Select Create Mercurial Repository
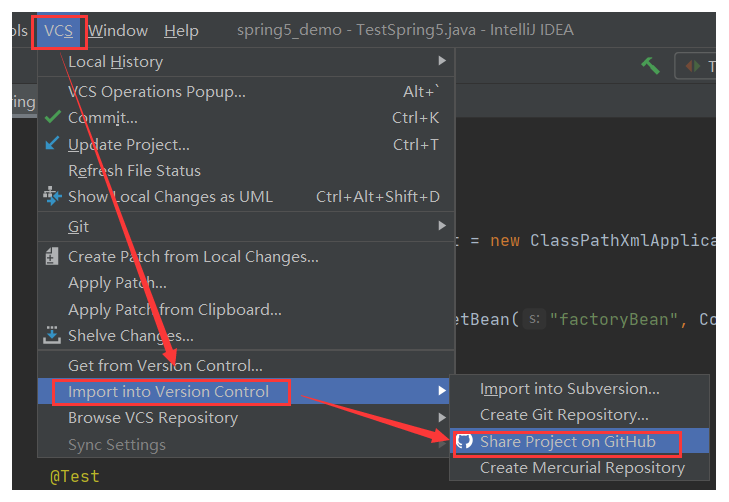The image size is (729, 502). [579, 468]
